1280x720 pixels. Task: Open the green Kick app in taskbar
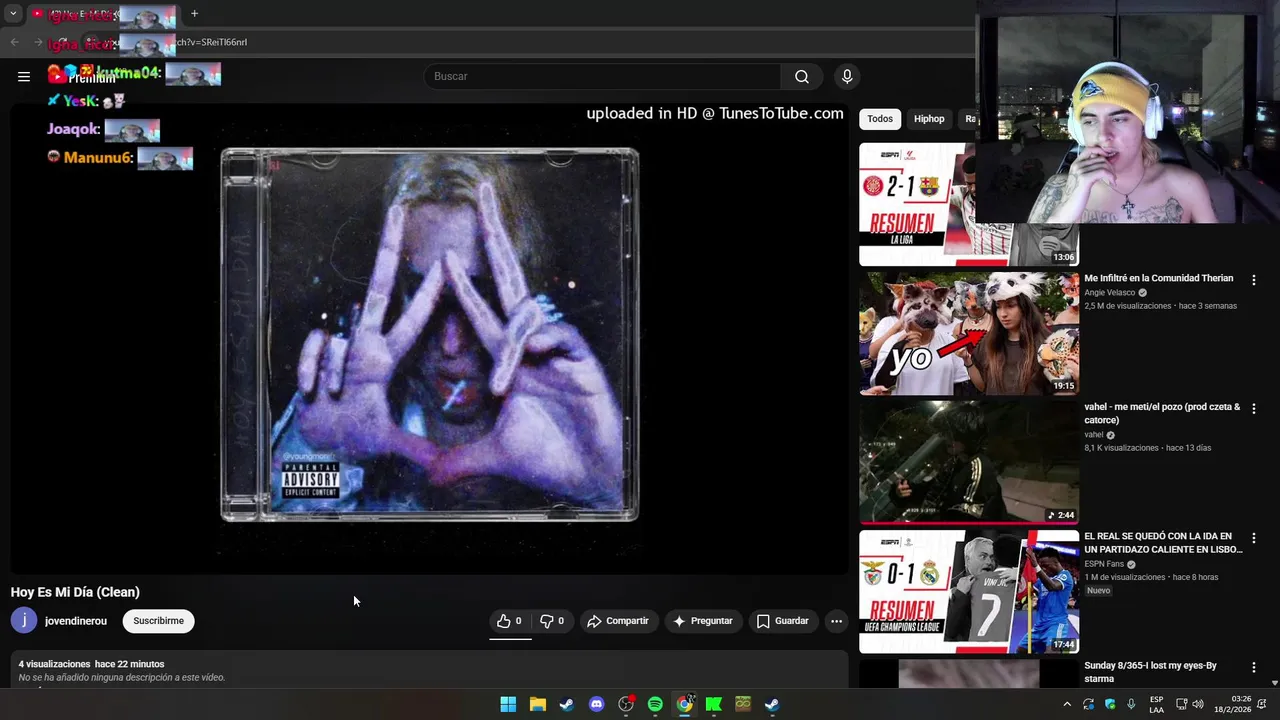[x=714, y=704]
